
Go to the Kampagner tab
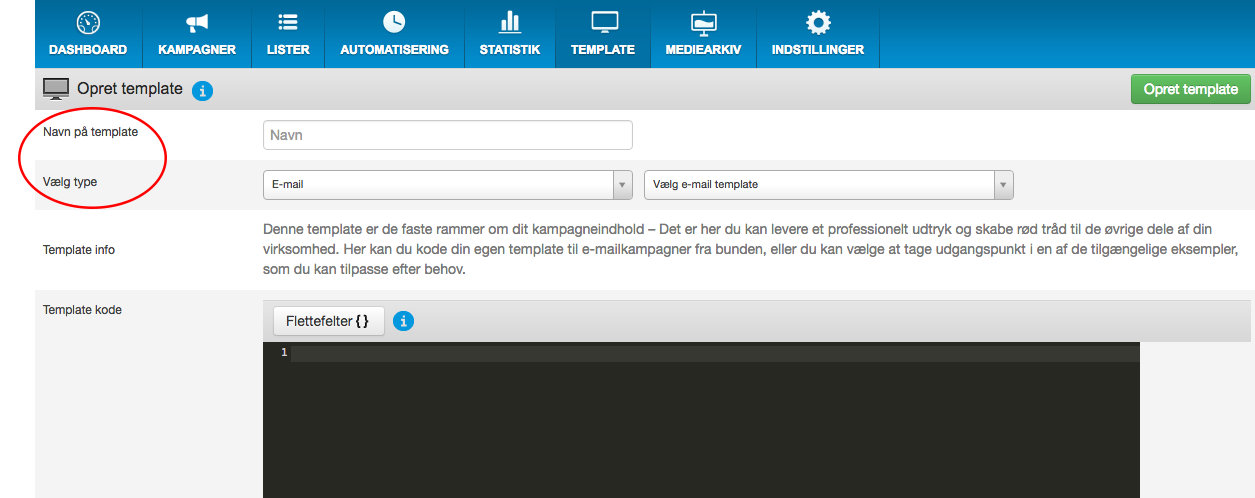click(x=197, y=34)
